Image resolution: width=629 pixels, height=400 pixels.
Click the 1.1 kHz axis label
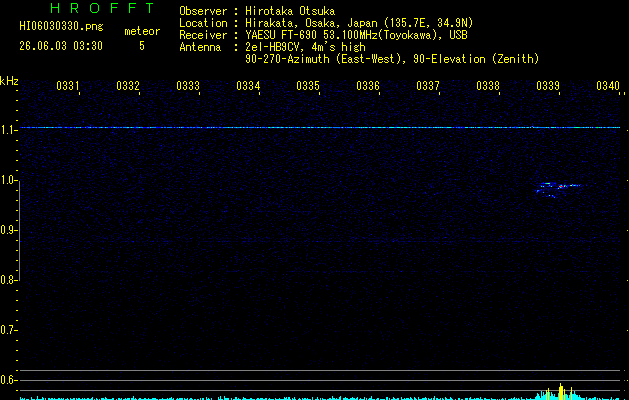[8, 130]
